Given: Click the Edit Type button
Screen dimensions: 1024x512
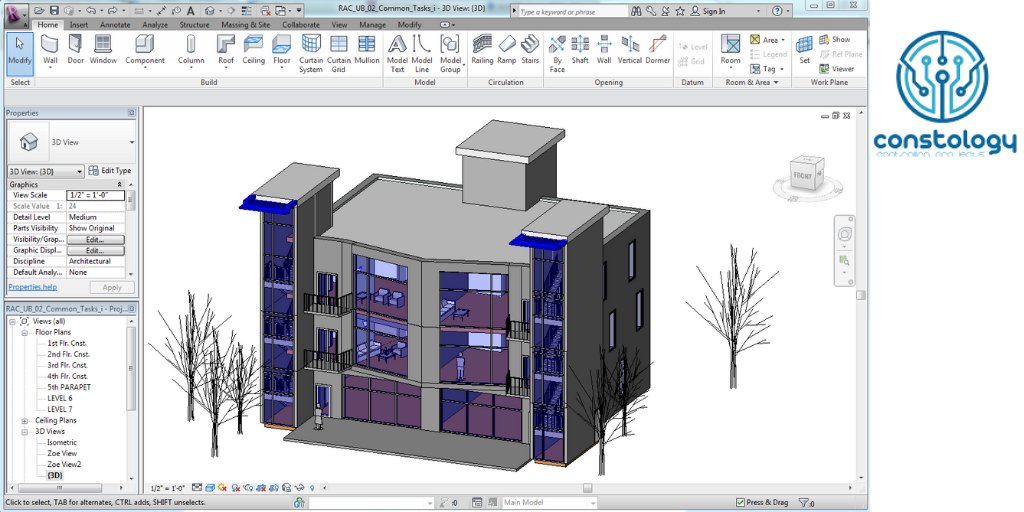Looking at the screenshot, I should [110, 170].
